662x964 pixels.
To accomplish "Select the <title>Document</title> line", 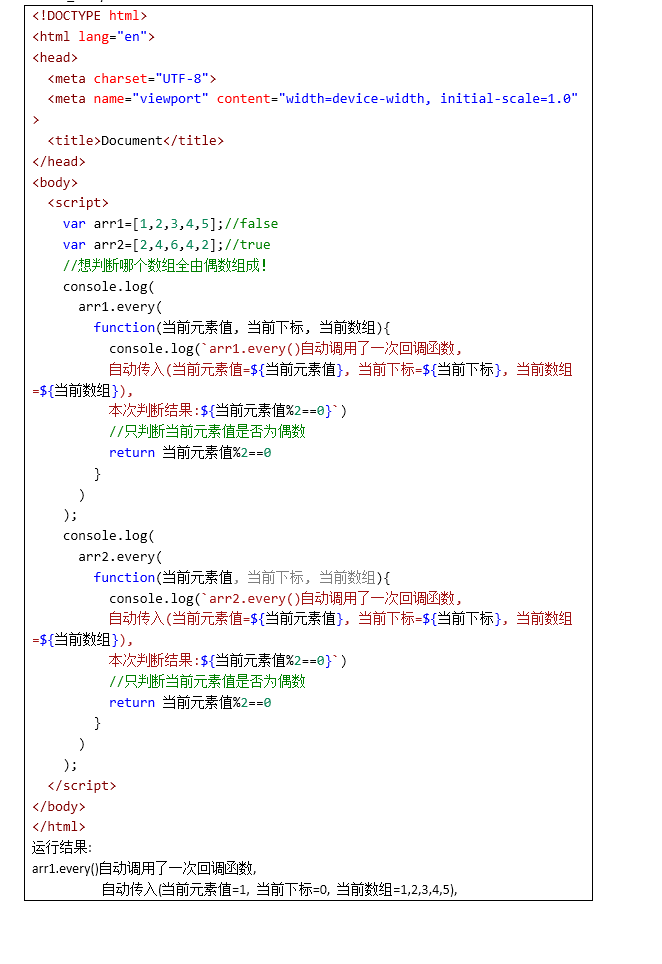I will 136,141.
